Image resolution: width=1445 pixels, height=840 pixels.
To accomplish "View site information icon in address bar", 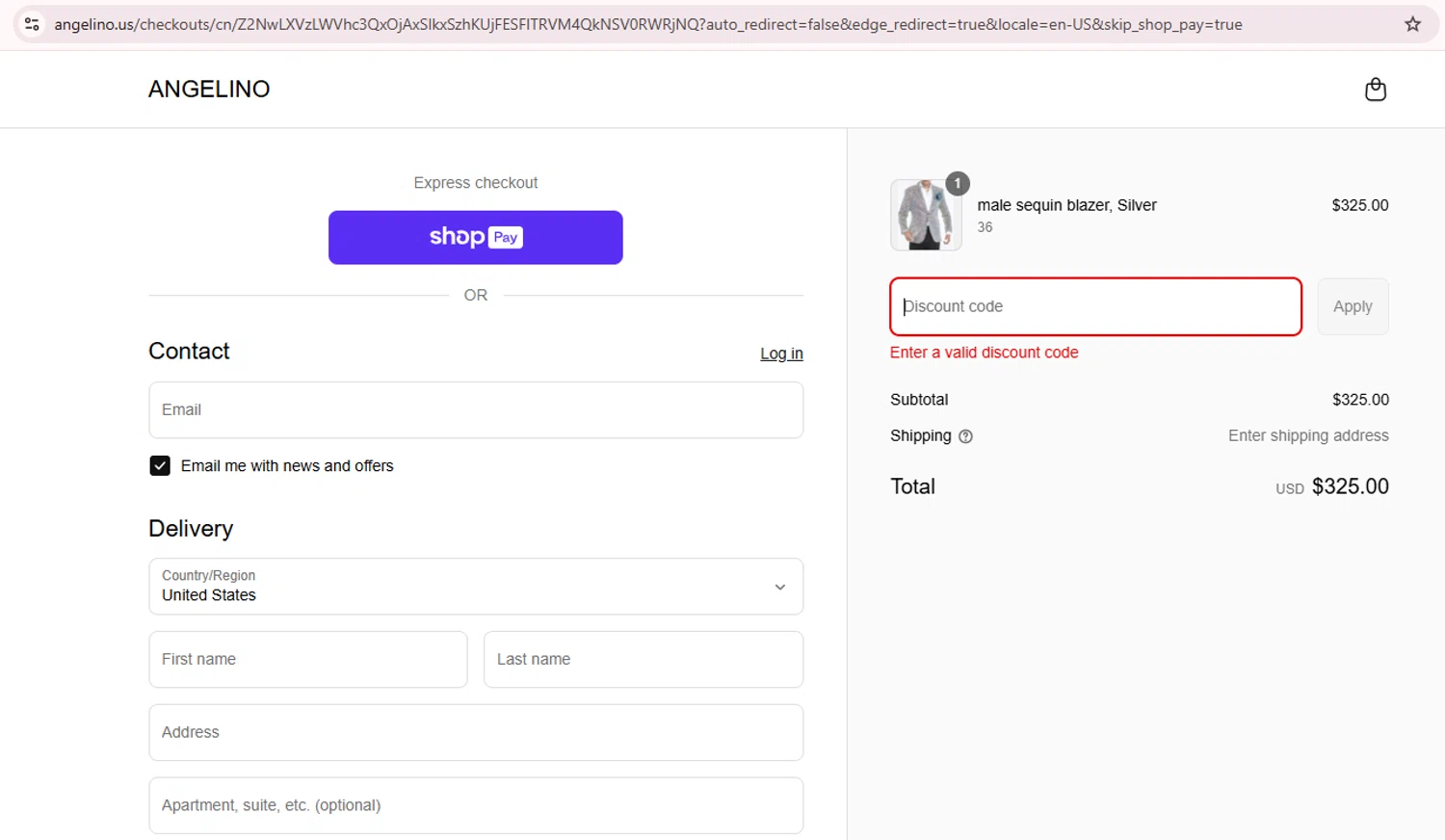I will [32, 24].
